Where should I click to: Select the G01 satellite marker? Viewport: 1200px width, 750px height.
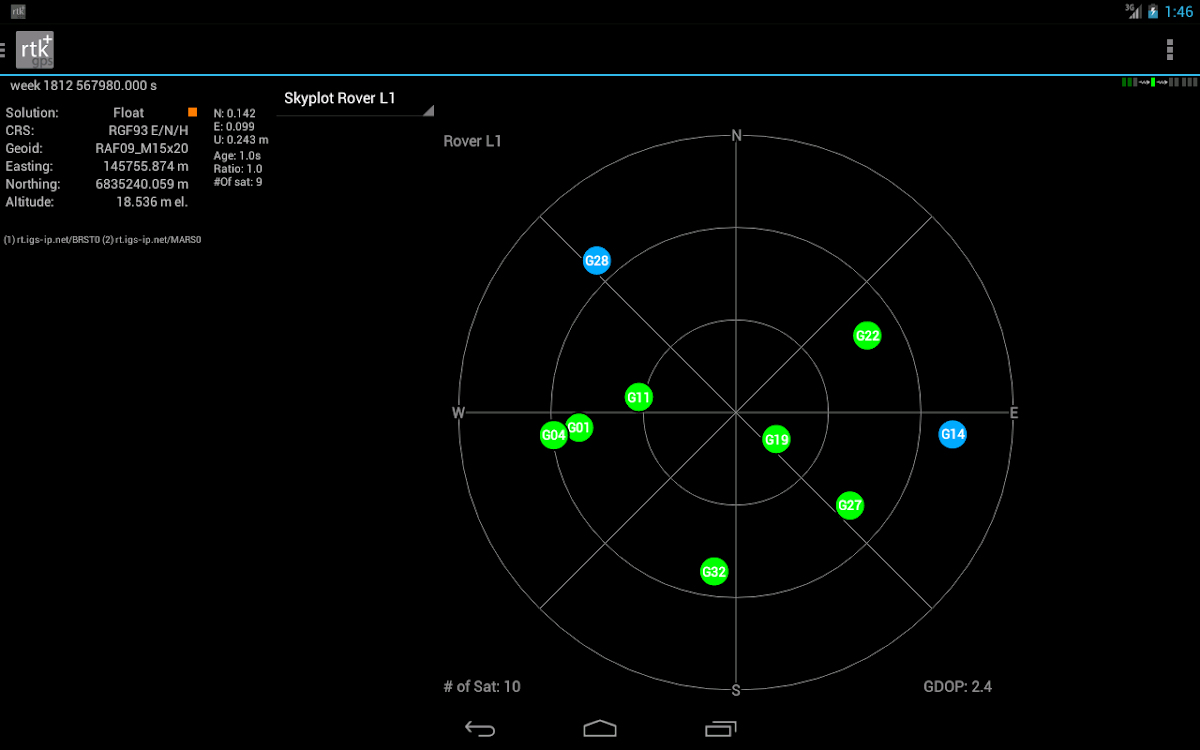580,428
